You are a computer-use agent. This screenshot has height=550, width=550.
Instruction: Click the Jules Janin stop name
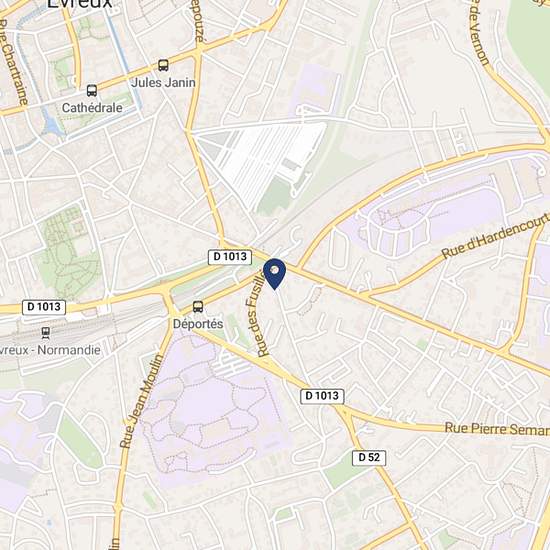163,82
